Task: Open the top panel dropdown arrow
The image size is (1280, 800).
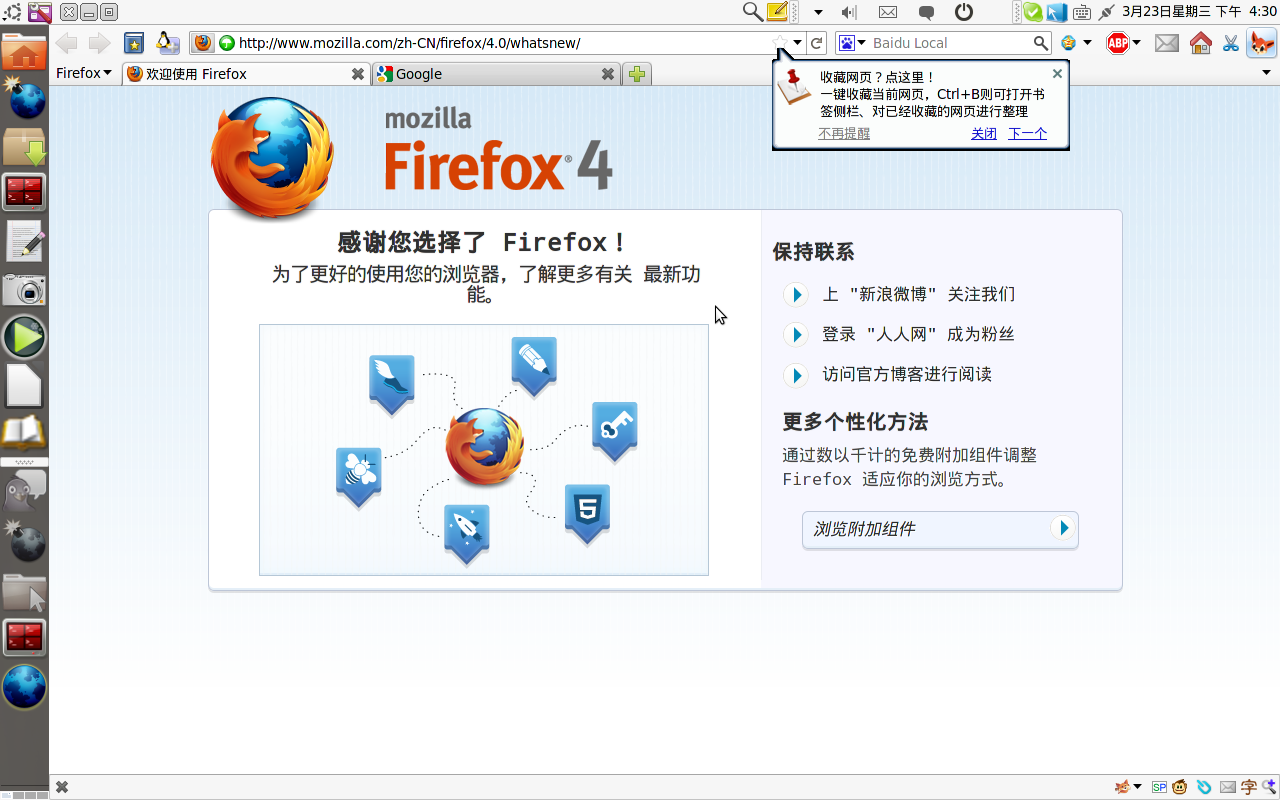Action: tap(818, 12)
